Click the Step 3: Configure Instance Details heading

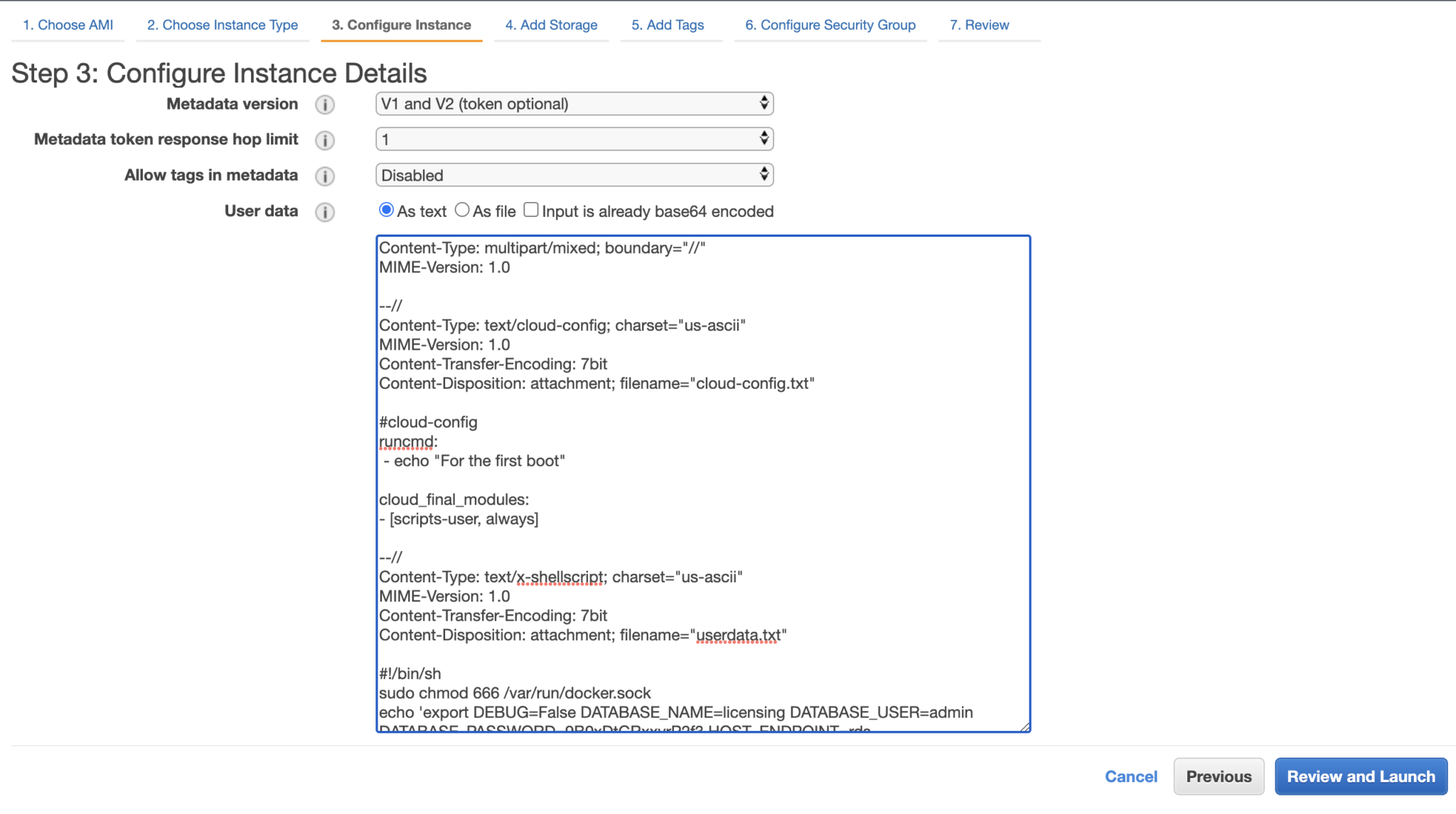pyautogui.click(x=219, y=73)
